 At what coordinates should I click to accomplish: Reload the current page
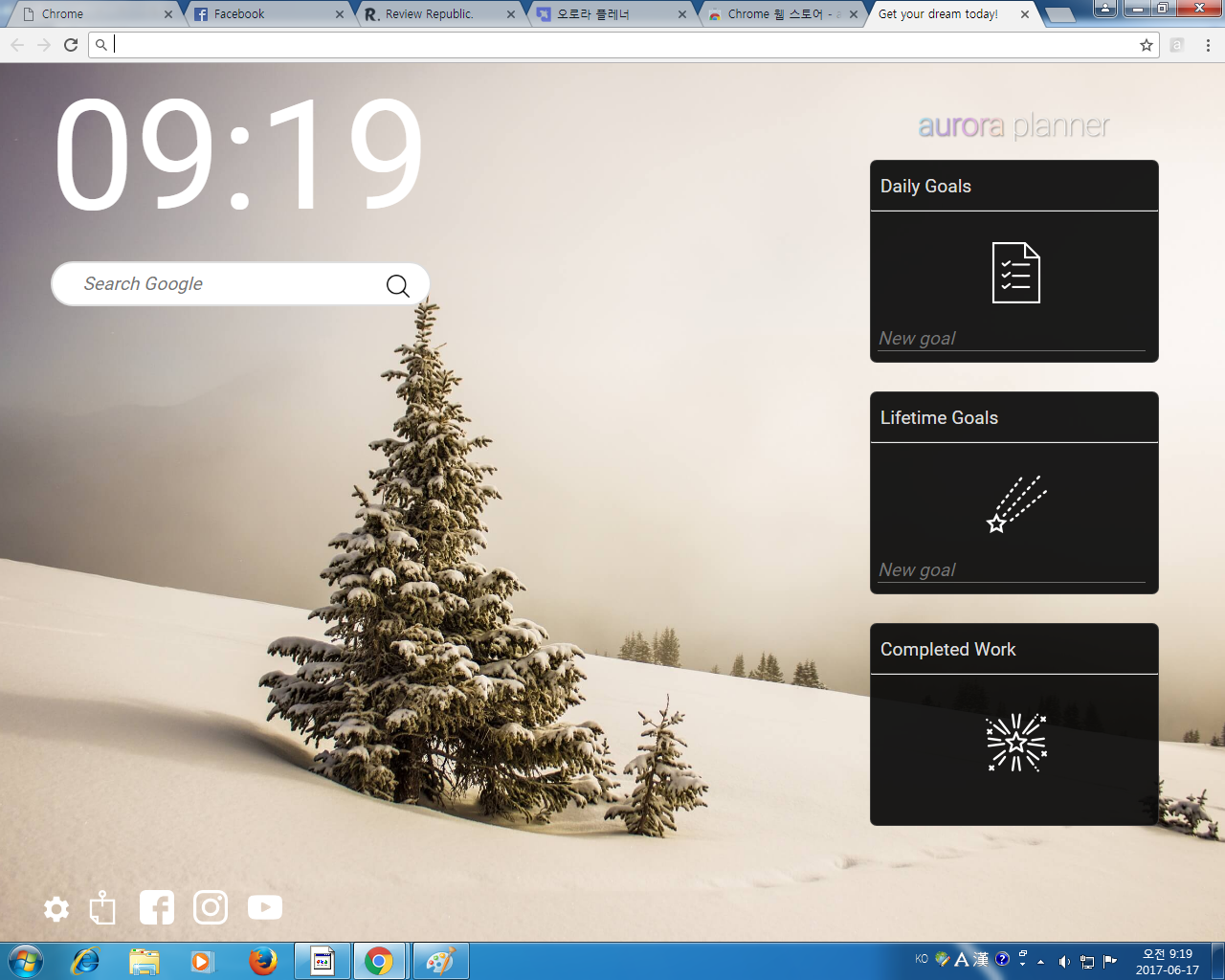[x=71, y=45]
